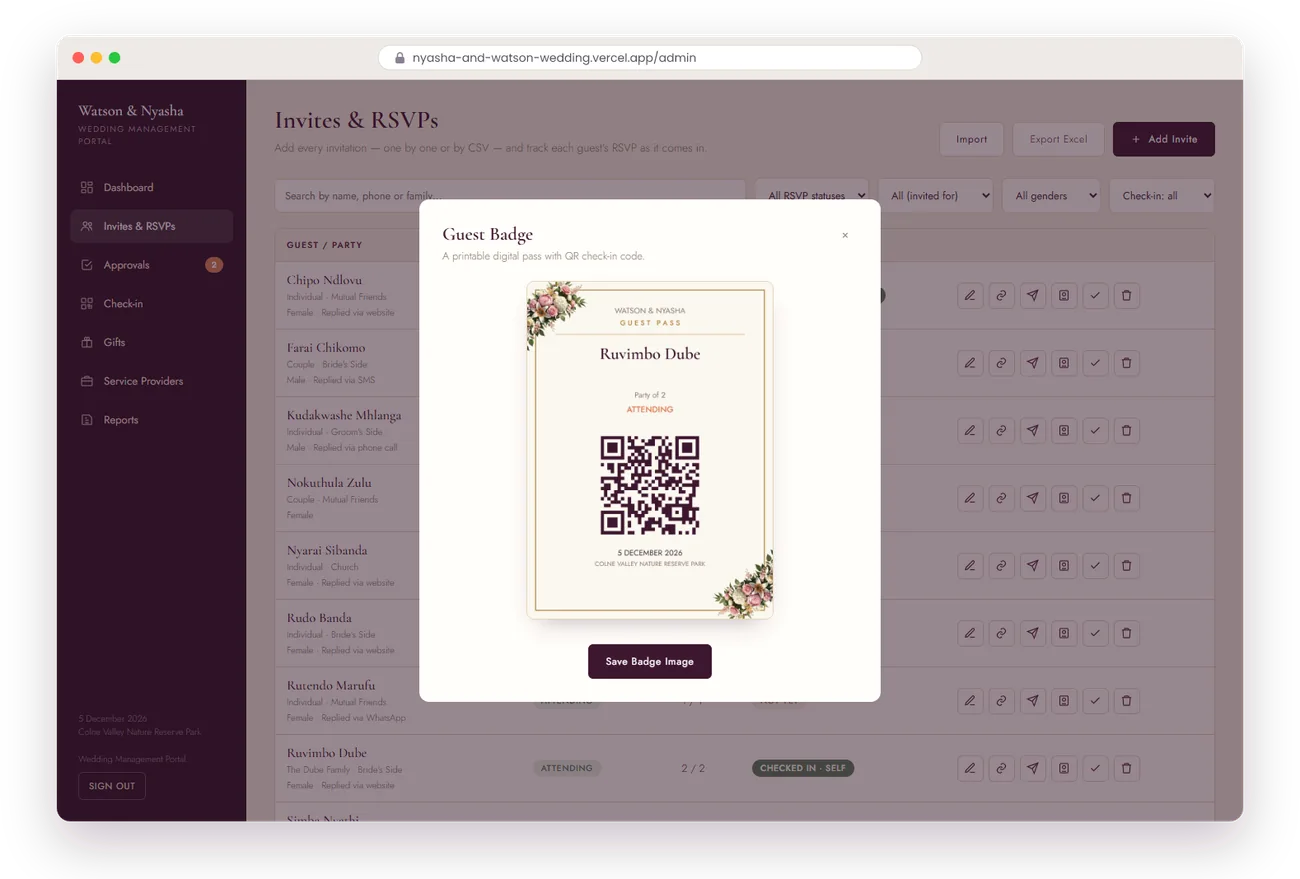The height and width of the screenshot is (879, 1300).
Task: Focus the guest search field
Action: [510, 196]
